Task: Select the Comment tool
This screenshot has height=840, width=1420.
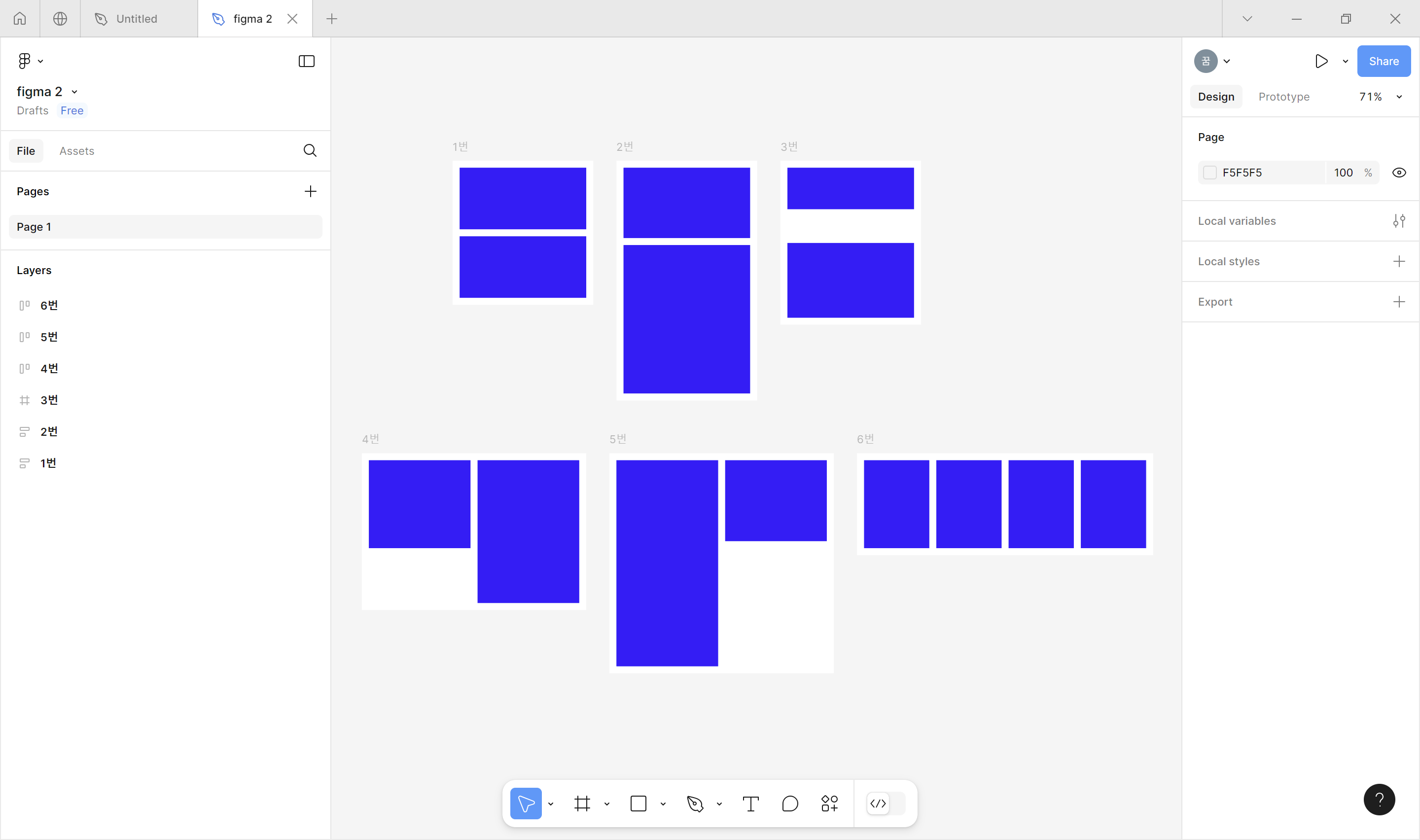Action: pos(789,803)
